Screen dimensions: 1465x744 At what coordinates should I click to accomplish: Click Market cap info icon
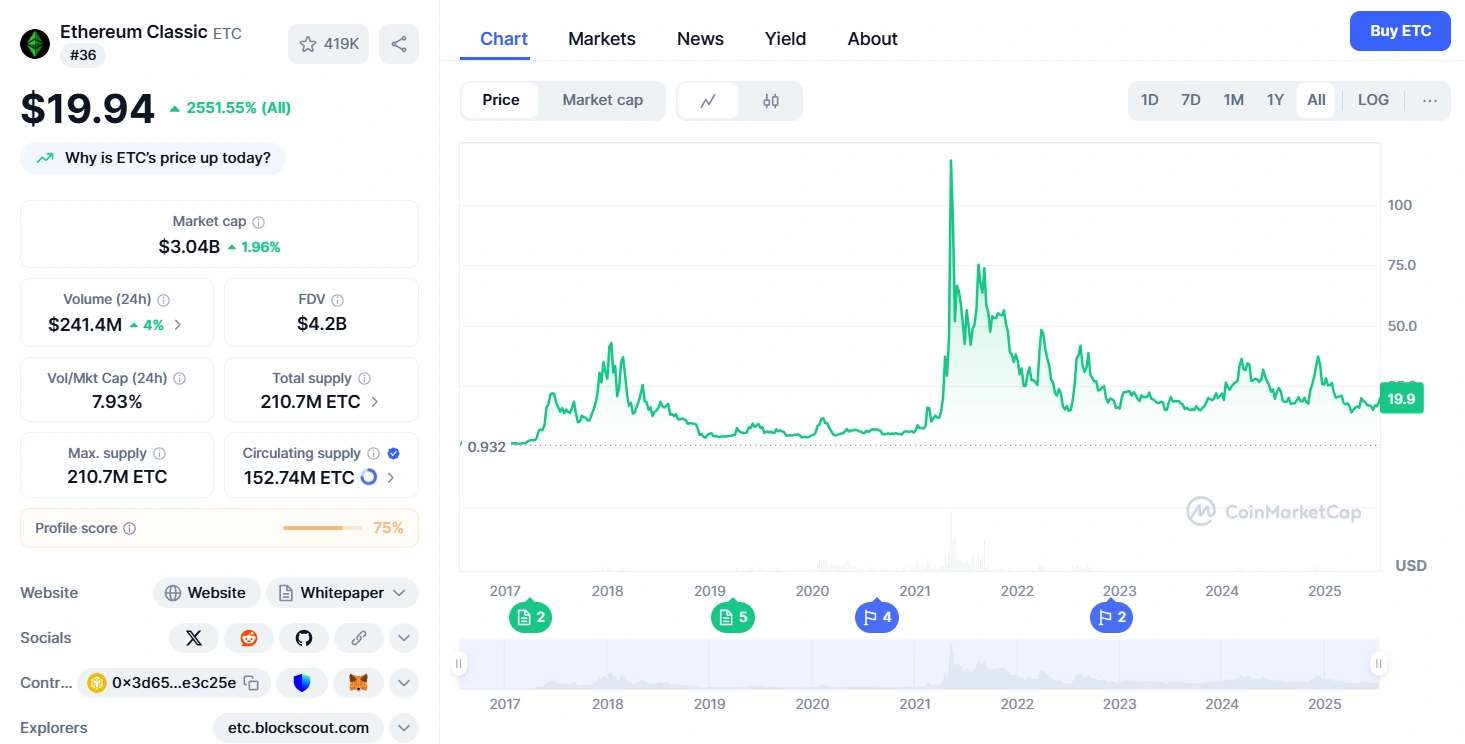point(259,222)
